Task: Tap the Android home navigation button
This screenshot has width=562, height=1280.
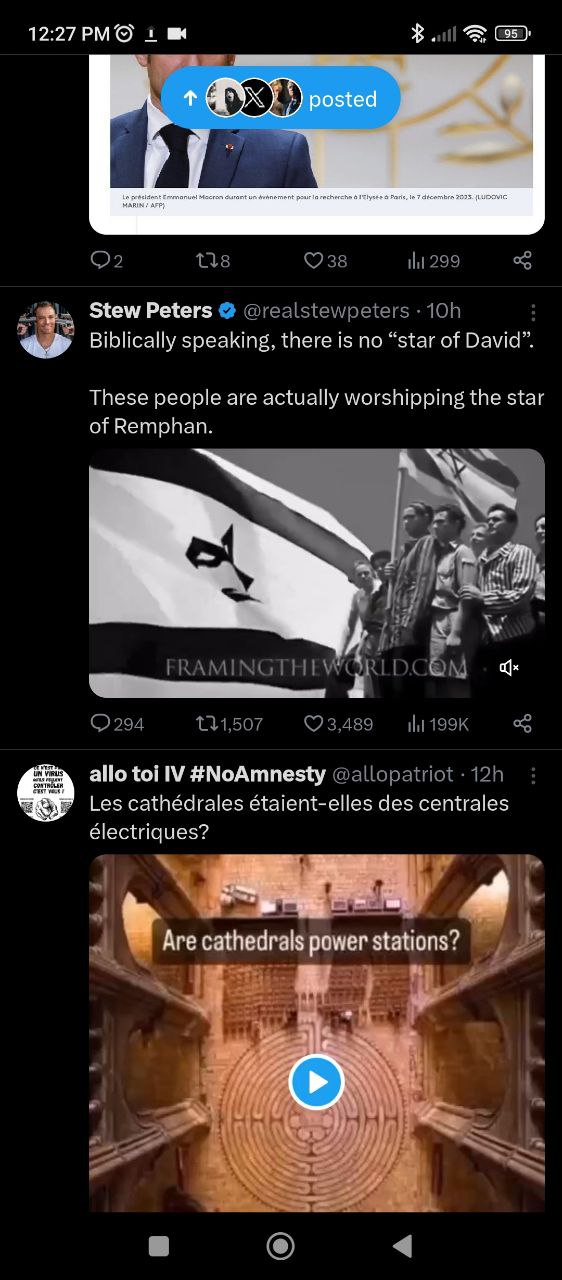Action: click(x=281, y=1245)
